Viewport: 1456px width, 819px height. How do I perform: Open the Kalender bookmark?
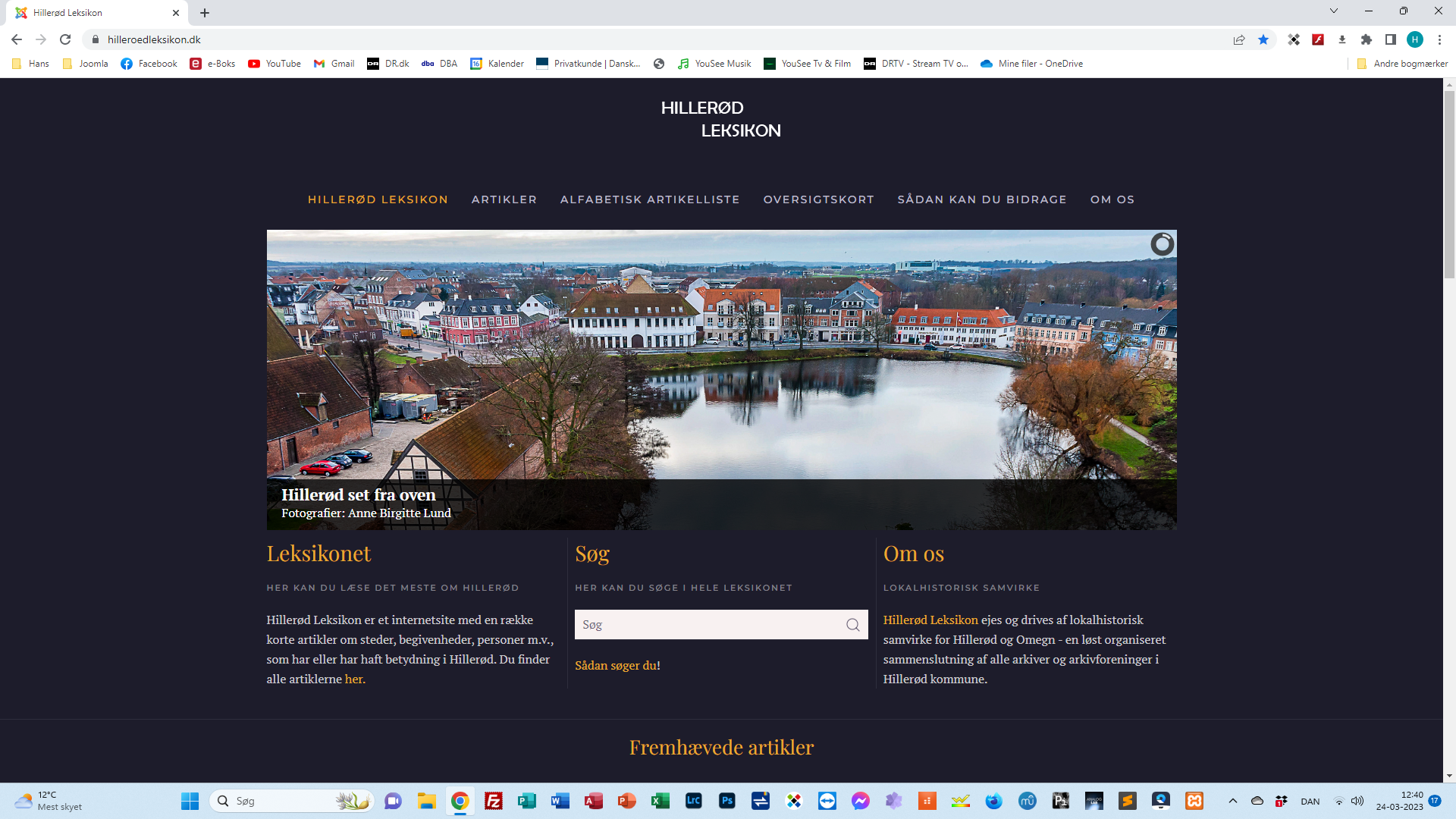click(x=497, y=64)
